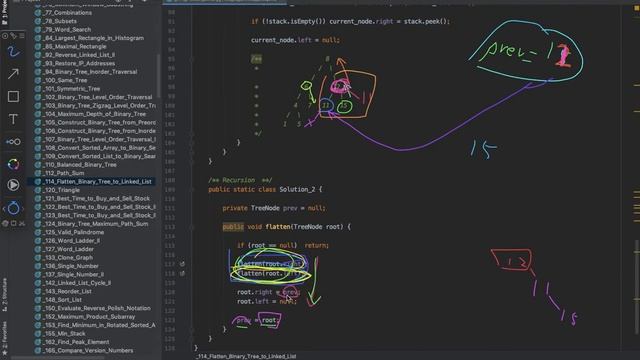640x360 pixels.
Task: Open the Structure tool window tab
Action: click(4, 295)
